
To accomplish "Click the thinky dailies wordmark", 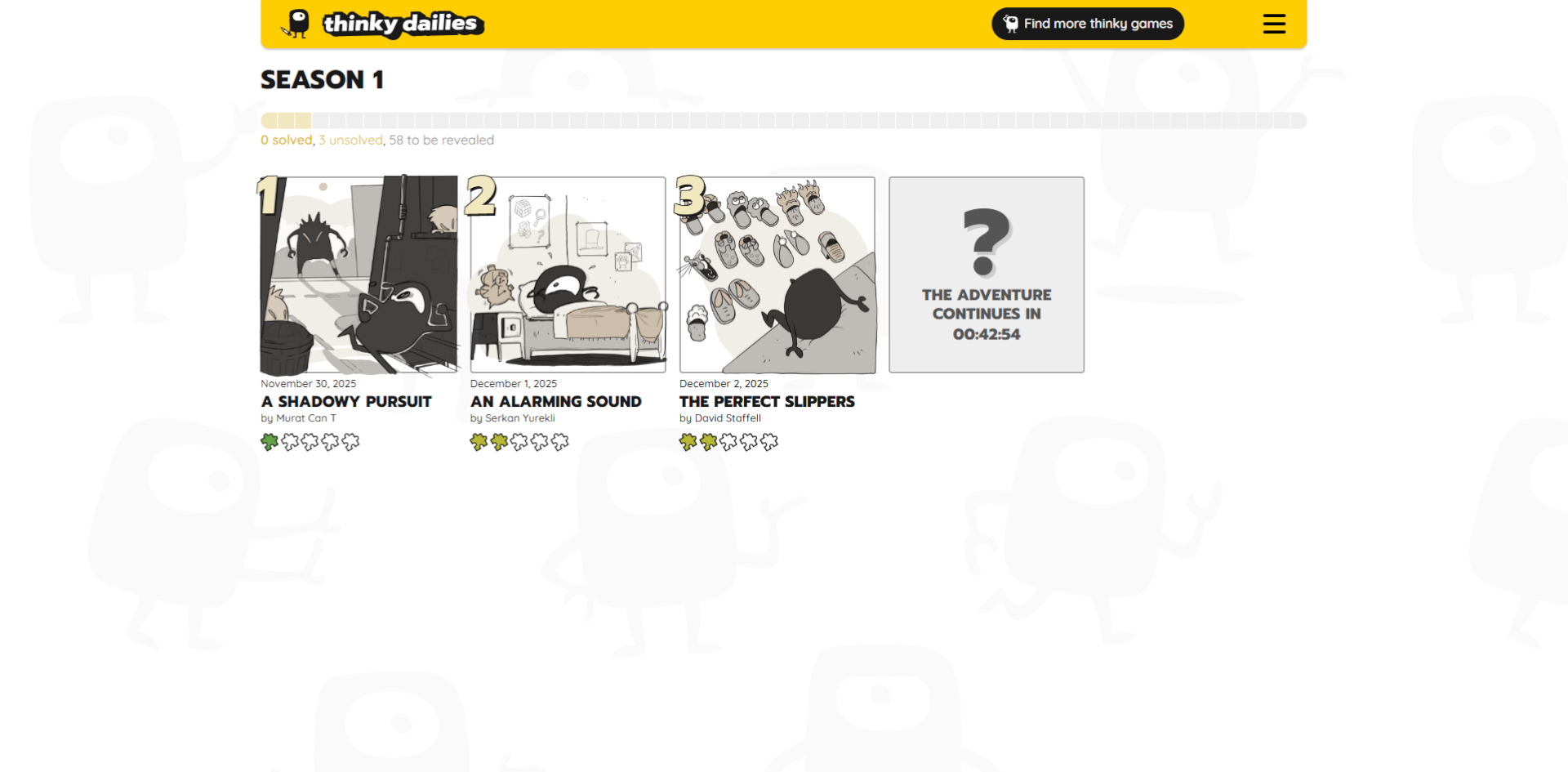I will [403, 24].
